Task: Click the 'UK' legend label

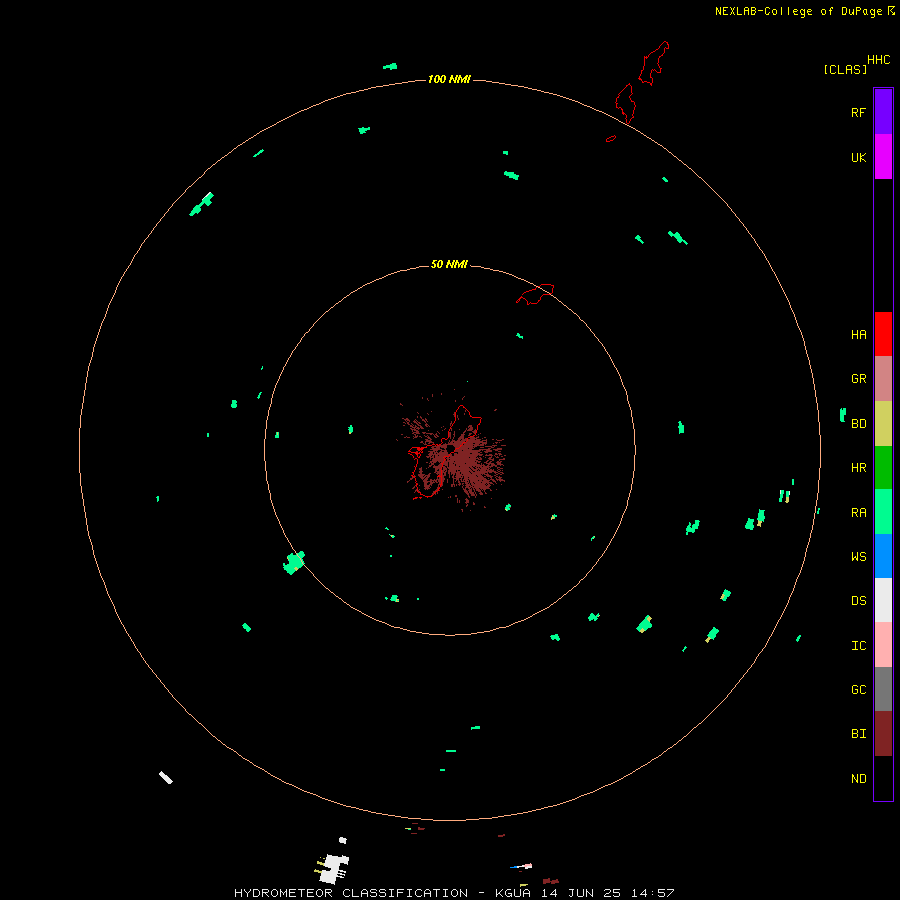Action: pos(858,157)
